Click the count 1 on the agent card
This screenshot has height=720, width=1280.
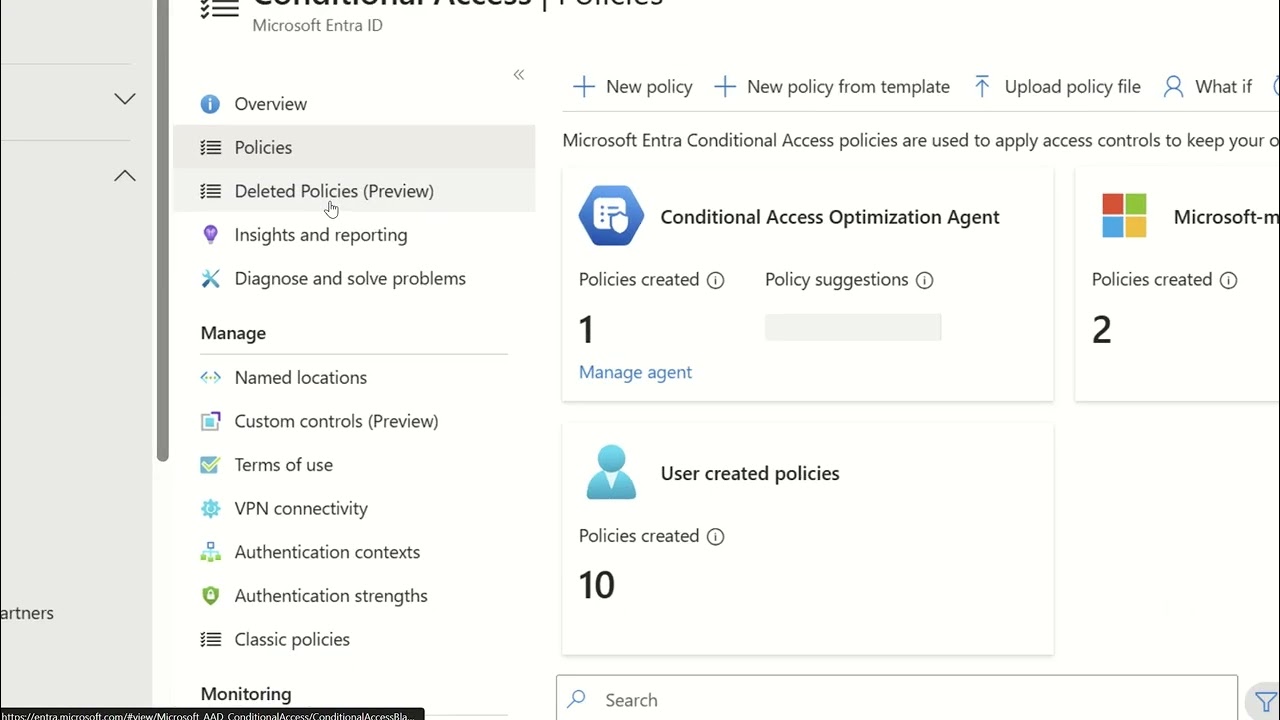pyautogui.click(x=587, y=330)
